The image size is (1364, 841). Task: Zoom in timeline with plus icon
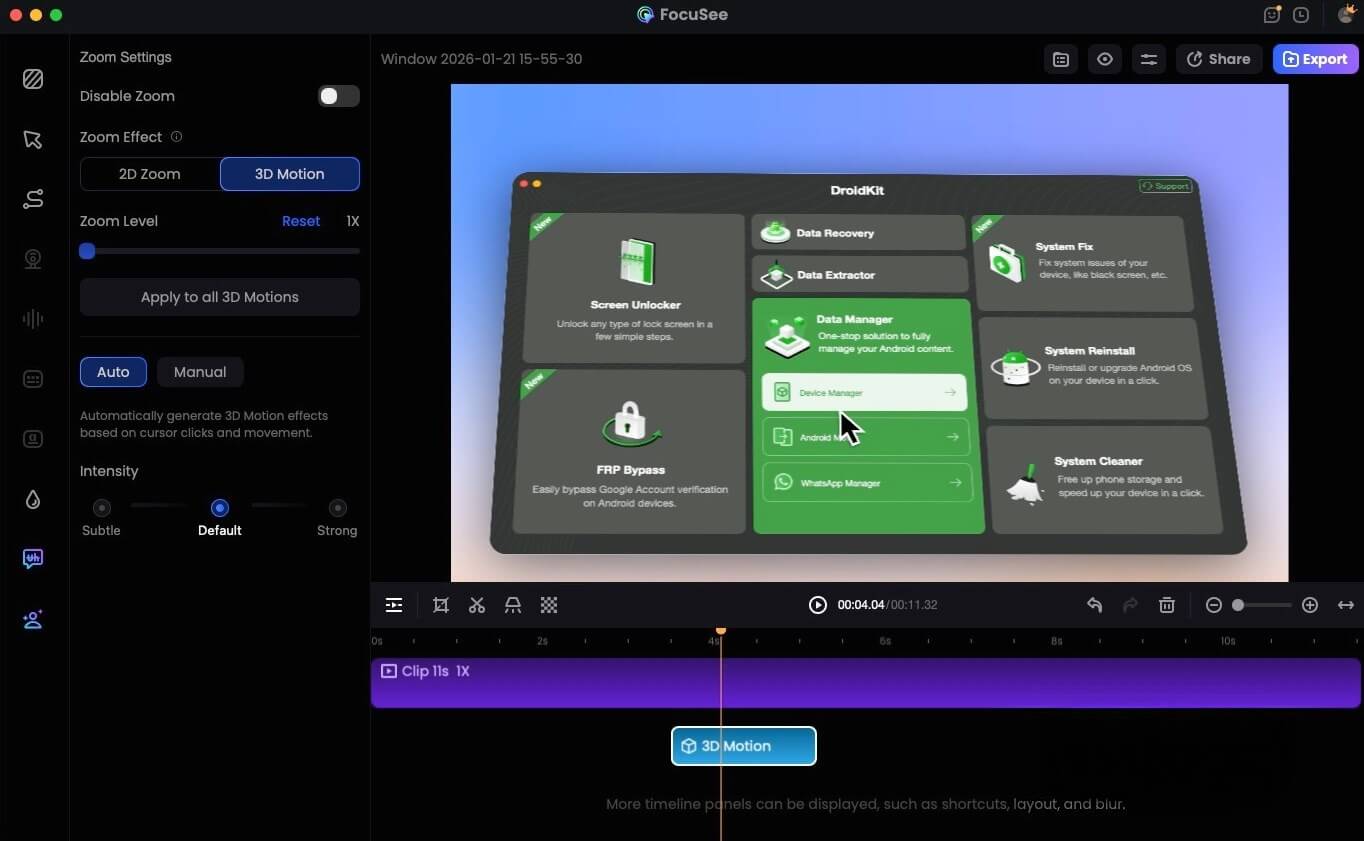[1310, 605]
